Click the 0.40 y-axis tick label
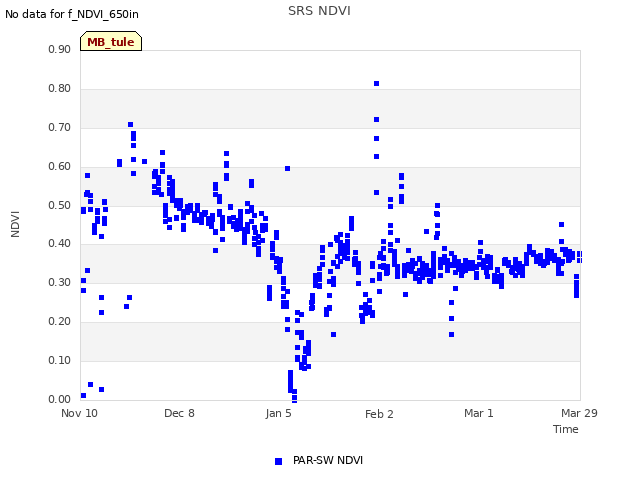 click(x=60, y=244)
